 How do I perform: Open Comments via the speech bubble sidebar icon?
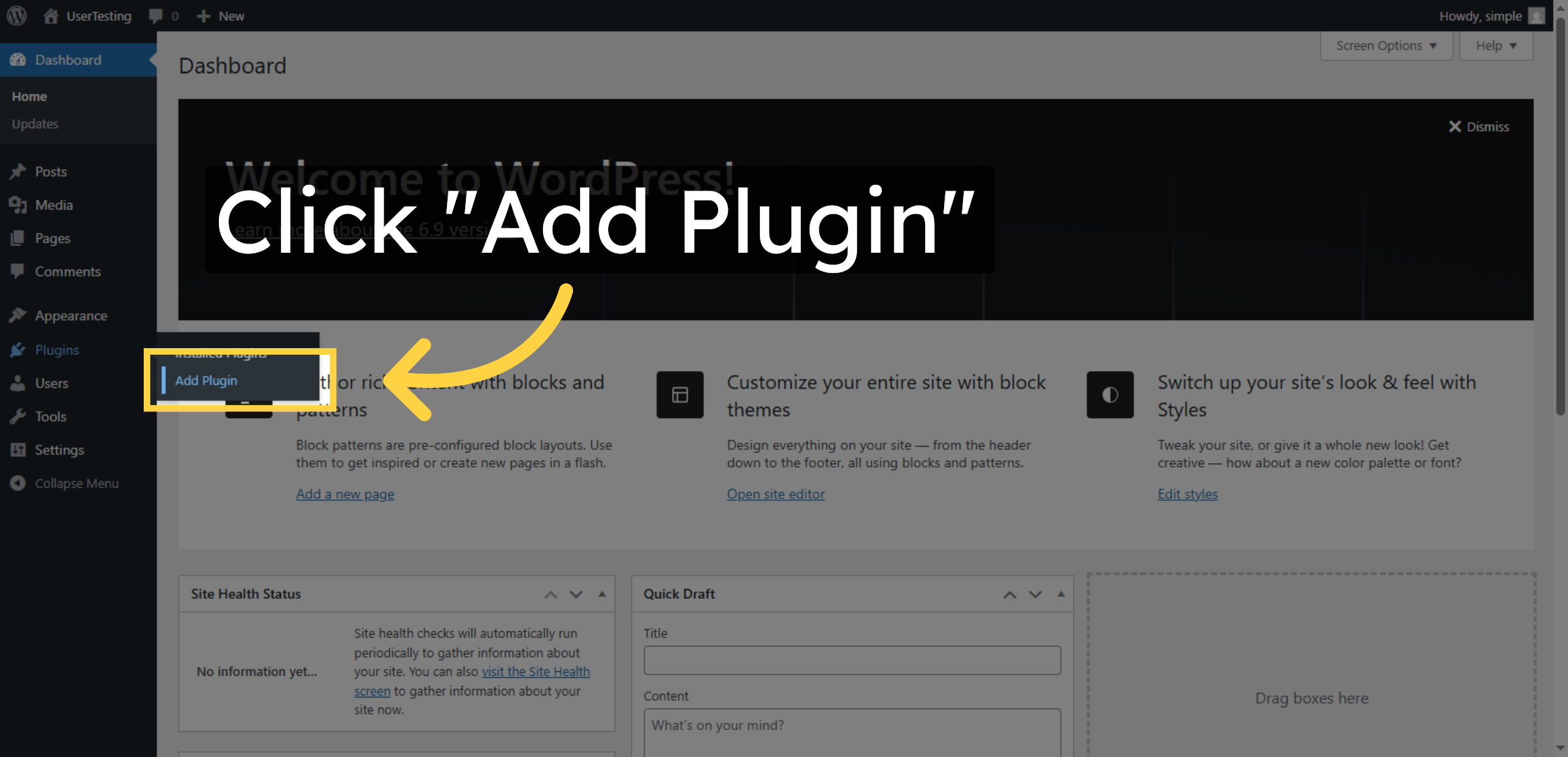pyautogui.click(x=18, y=271)
